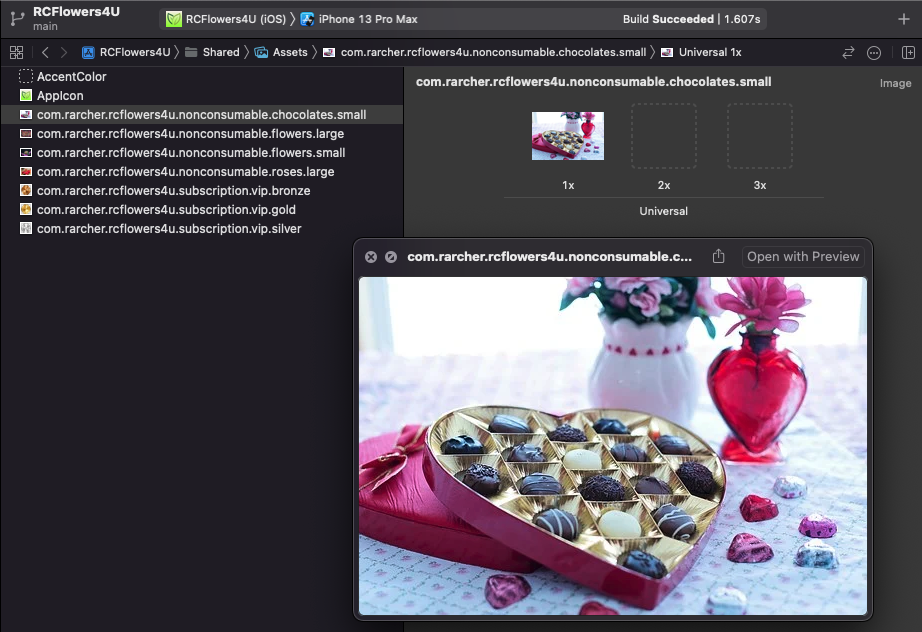Viewport: 922px width, 632px height.
Task: Open the Shared folder breadcrumb
Action: click(212, 52)
